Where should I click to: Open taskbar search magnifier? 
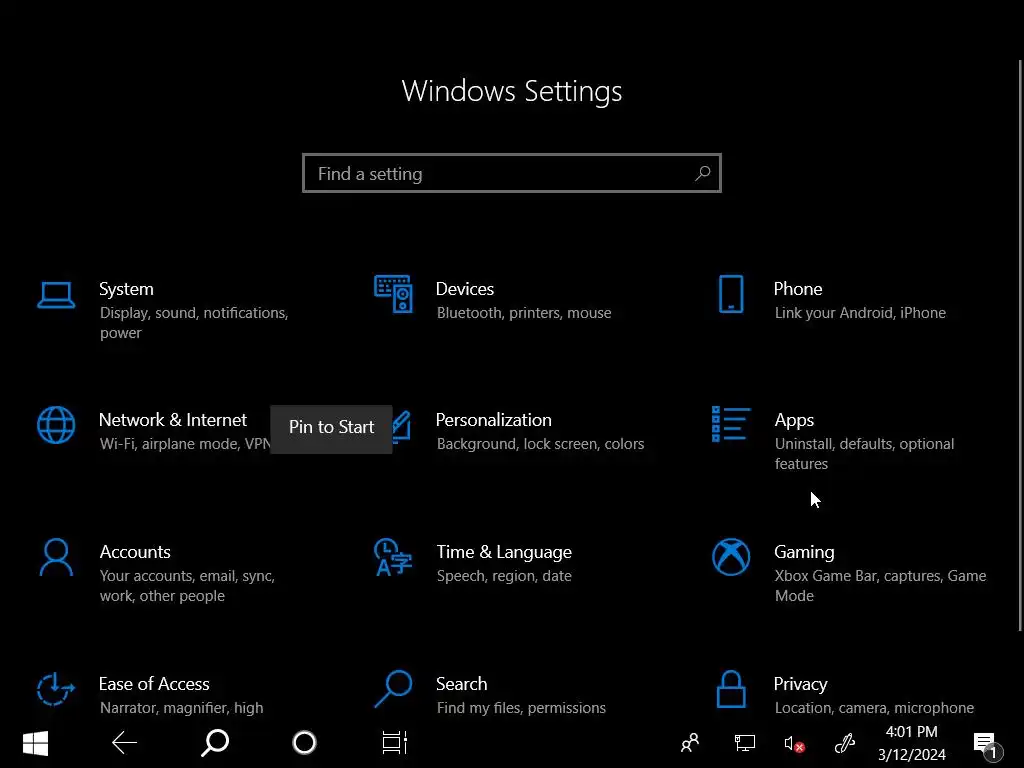[x=215, y=743]
